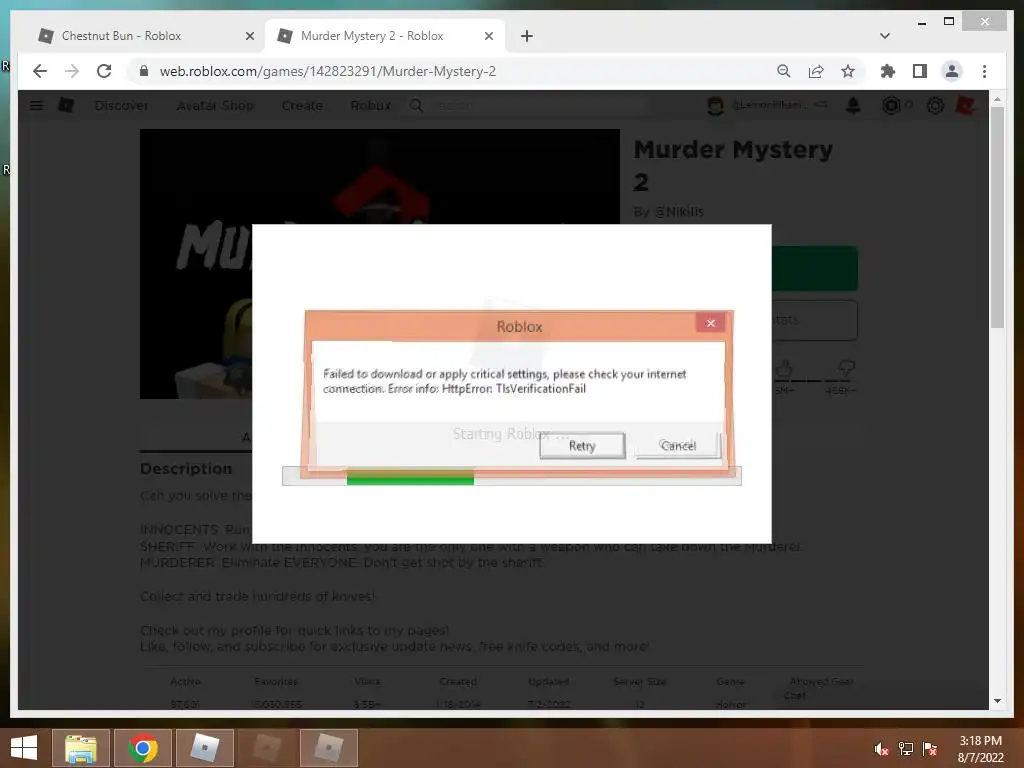Viewport: 1024px width, 768px height.
Task: Open Google Chrome from the taskbar
Action: tap(142, 748)
